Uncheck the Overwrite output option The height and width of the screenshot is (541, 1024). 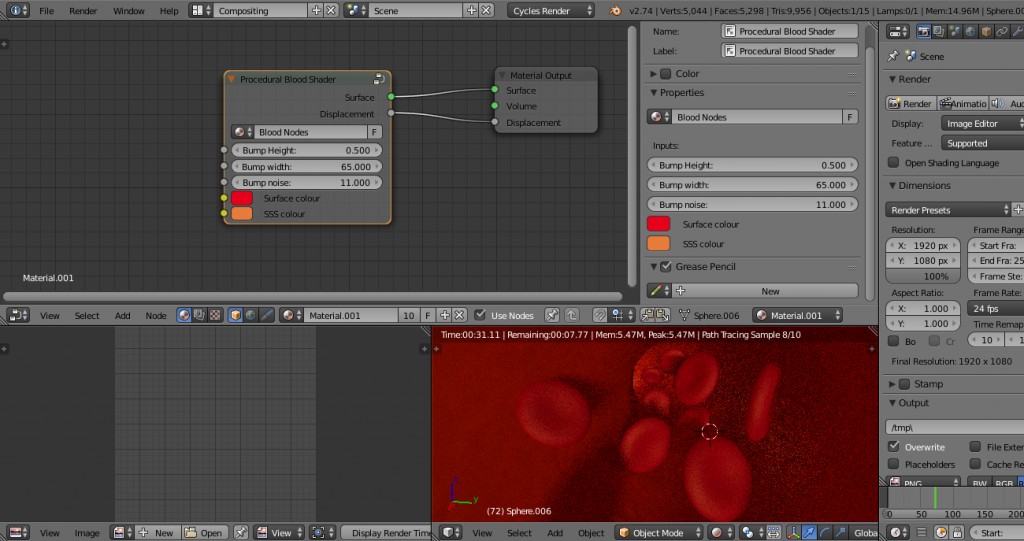tap(895, 447)
